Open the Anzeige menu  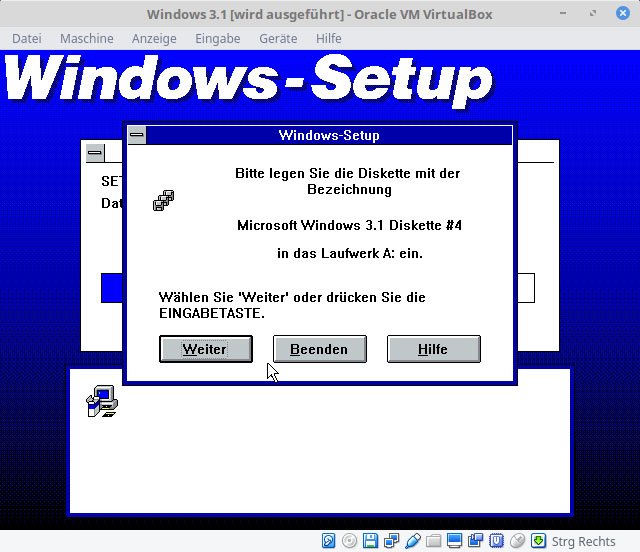point(154,38)
